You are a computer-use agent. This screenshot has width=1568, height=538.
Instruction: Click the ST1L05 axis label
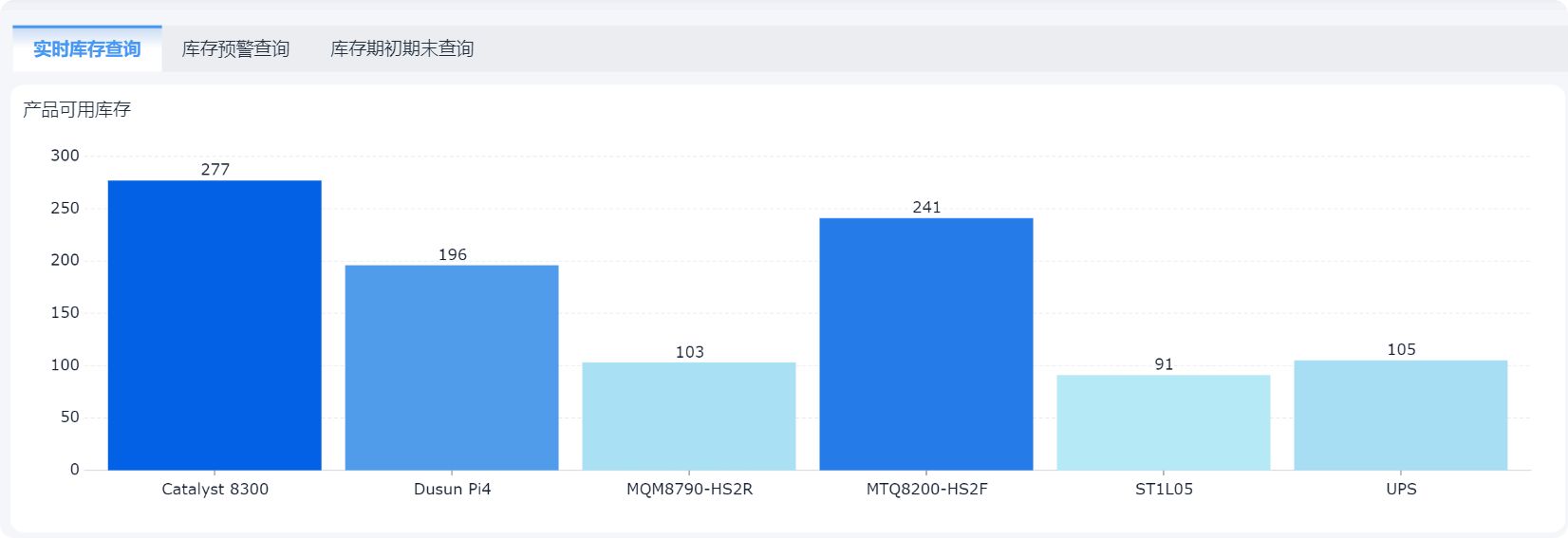pyautogui.click(x=1164, y=490)
